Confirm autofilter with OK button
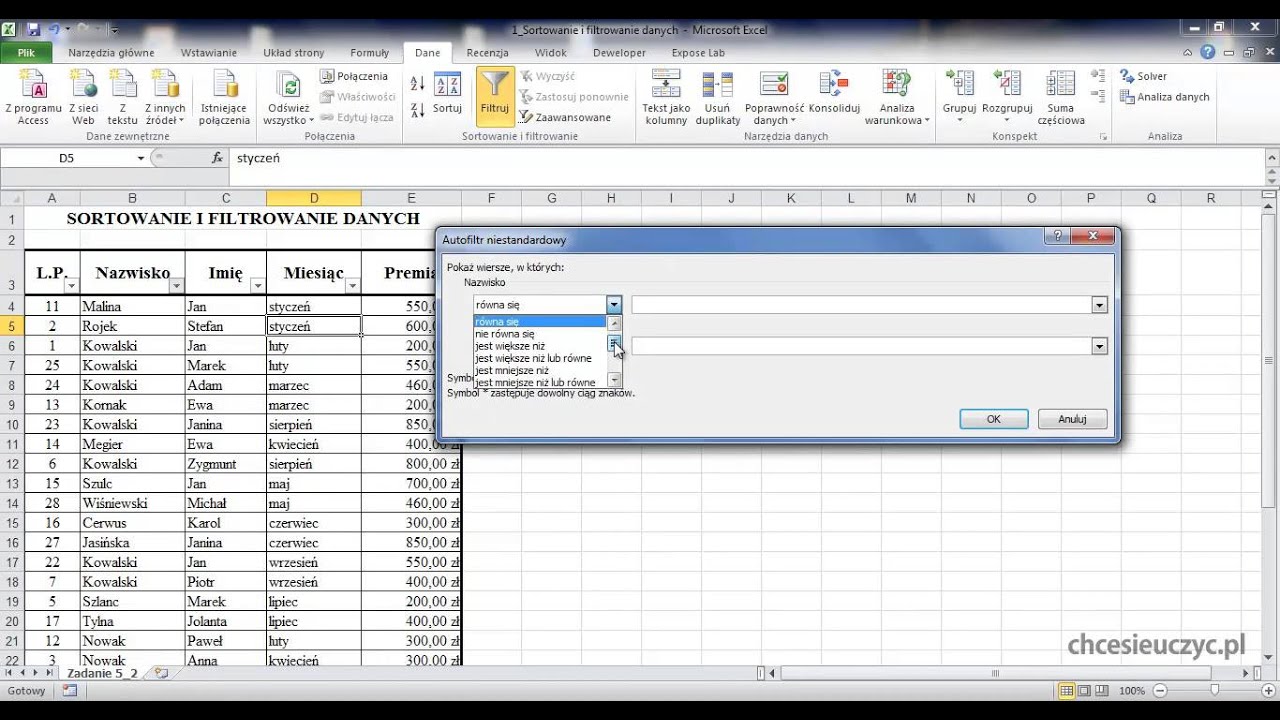The image size is (1280, 720). point(993,419)
